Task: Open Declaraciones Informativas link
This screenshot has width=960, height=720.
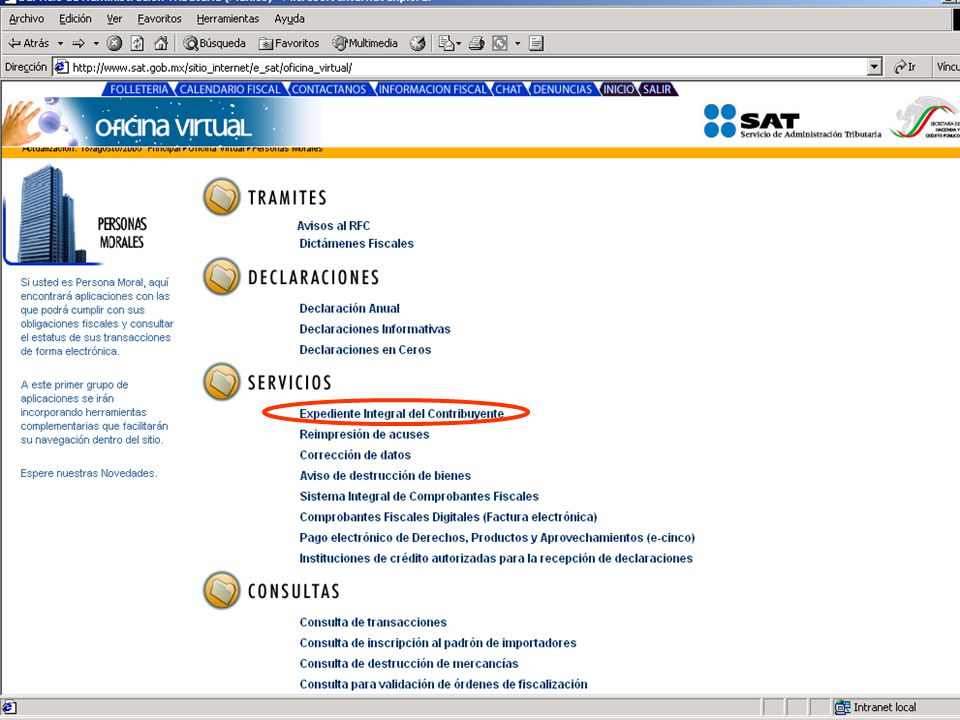Action: [375, 329]
